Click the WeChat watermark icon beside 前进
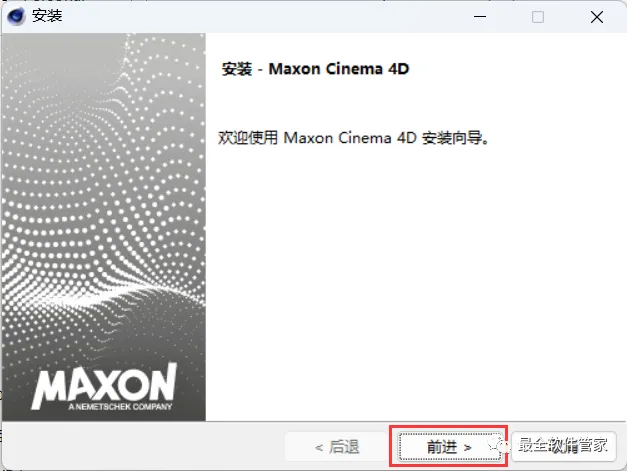The image size is (627, 471). click(x=498, y=445)
